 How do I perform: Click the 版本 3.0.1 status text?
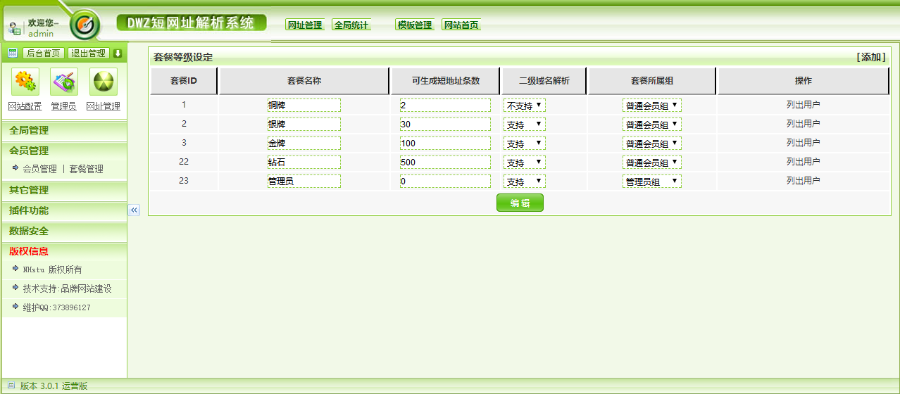pyautogui.click(x=53, y=387)
